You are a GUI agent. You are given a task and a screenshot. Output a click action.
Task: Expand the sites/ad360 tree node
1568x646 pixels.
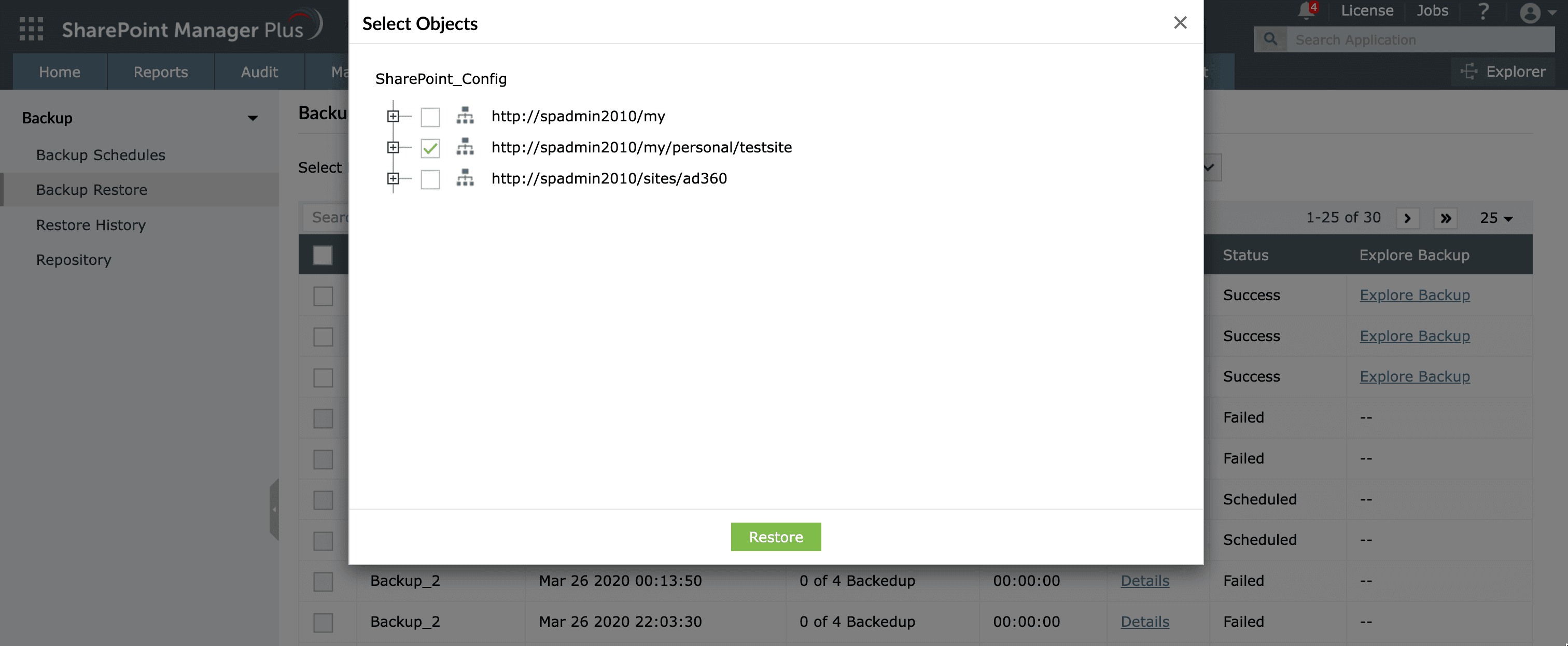point(394,178)
